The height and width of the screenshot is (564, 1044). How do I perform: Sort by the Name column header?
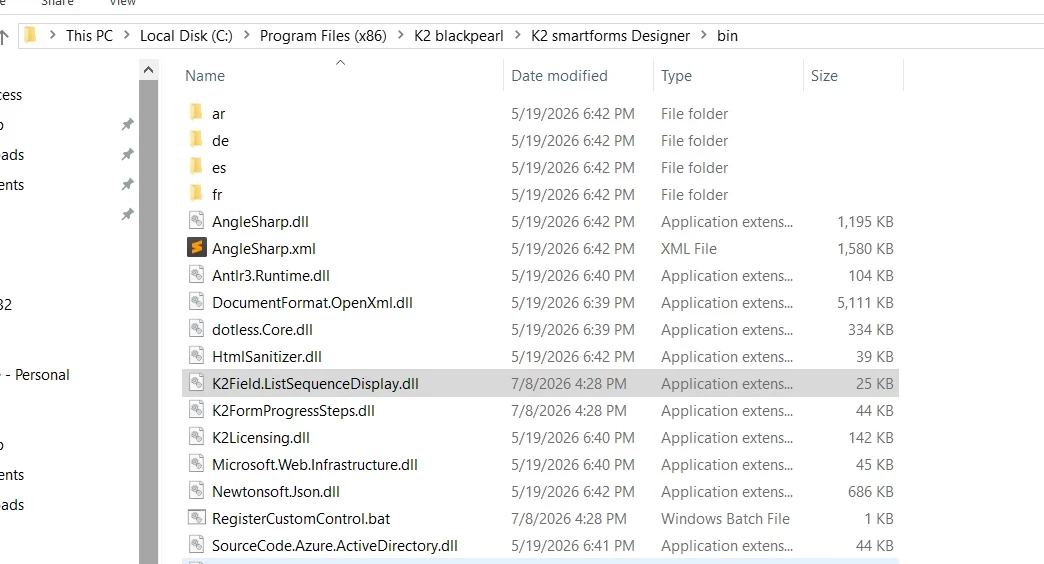pos(204,76)
